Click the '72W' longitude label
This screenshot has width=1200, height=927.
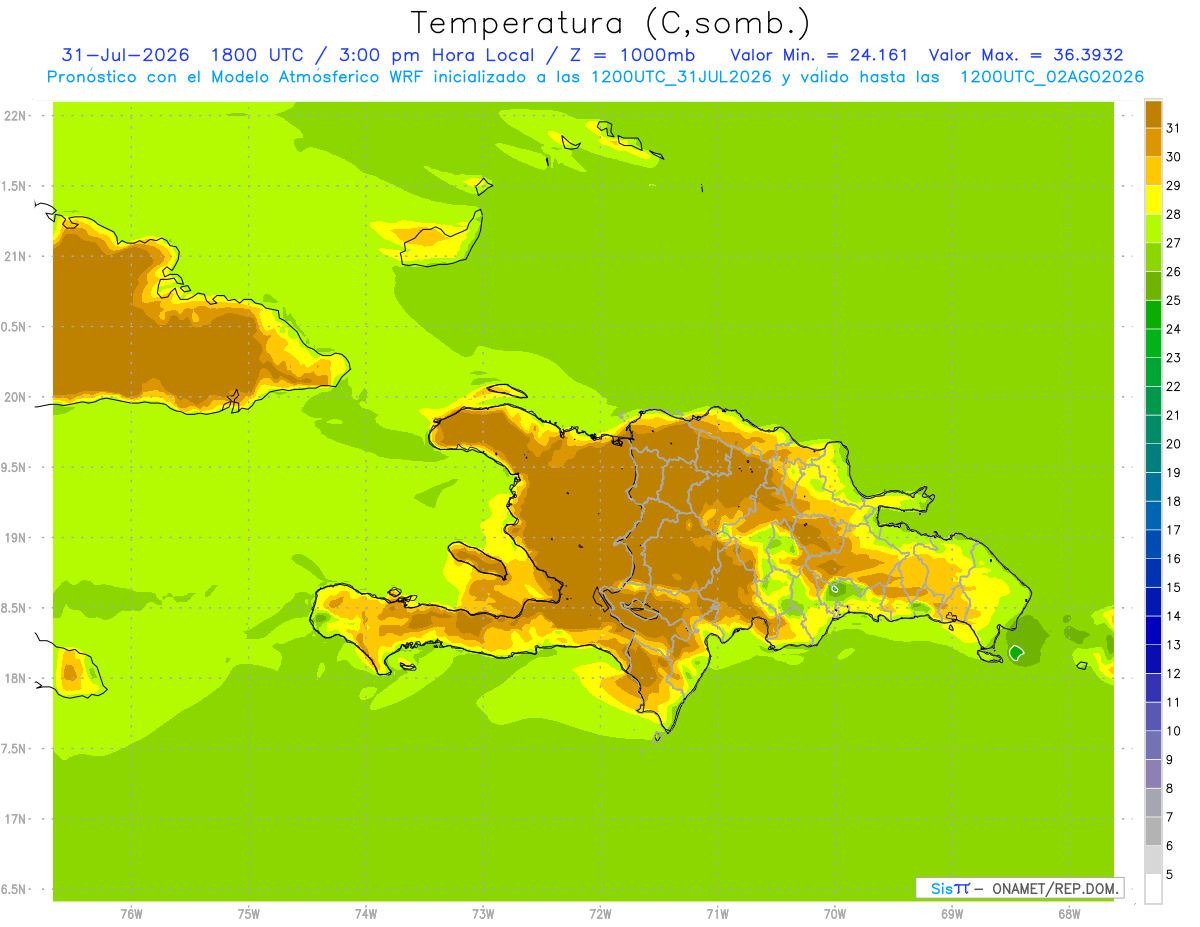(x=600, y=914)
